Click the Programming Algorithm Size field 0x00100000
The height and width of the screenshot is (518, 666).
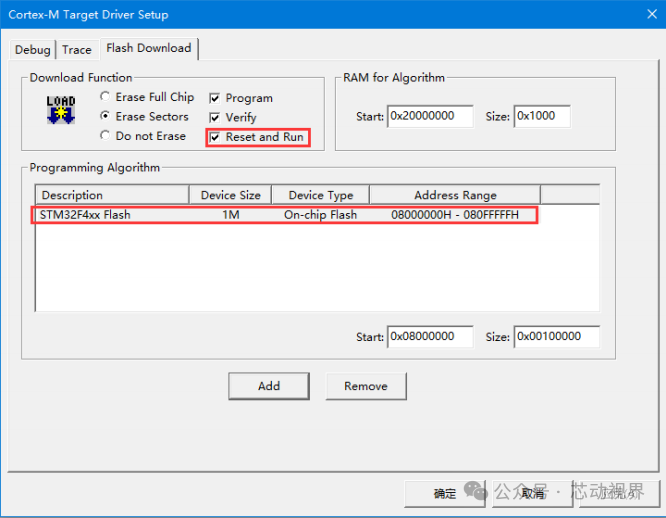557,337
